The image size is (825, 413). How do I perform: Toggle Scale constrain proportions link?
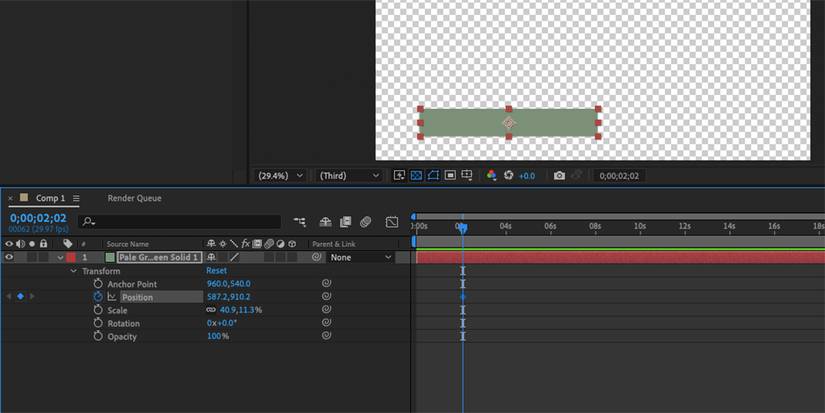[211, 310]
